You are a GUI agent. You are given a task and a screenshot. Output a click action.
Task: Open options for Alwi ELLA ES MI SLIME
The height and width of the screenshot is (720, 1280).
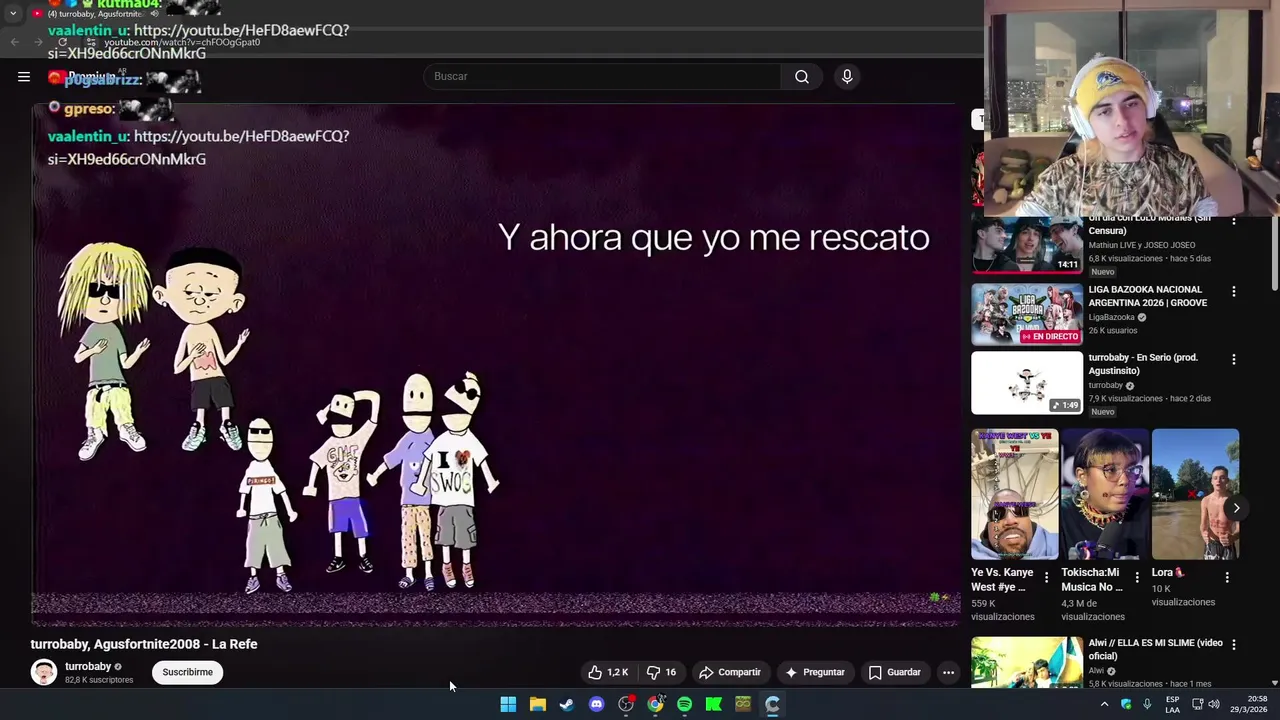tap(1233, 645)
